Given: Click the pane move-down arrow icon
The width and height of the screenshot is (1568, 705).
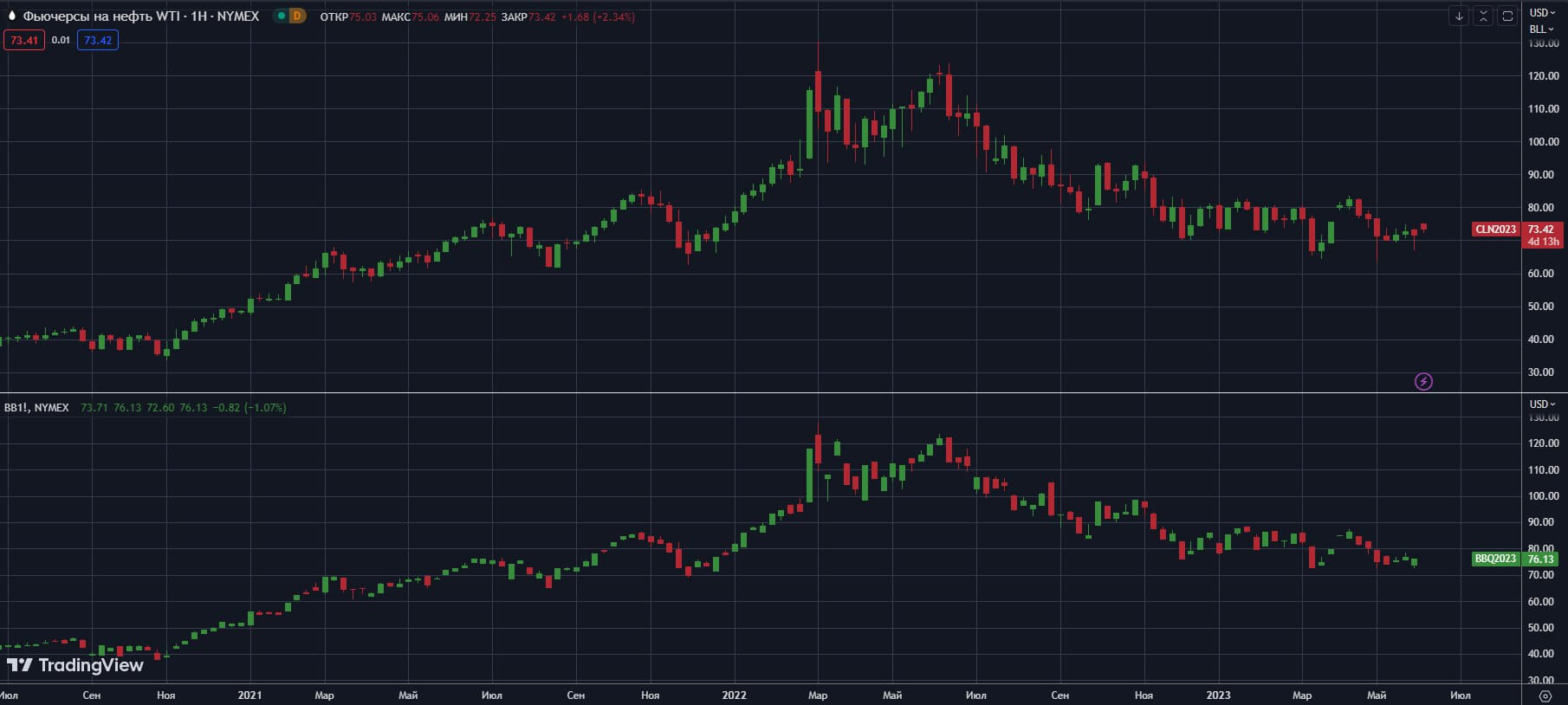Looking at the screenshot, I should click(1459, 16).
